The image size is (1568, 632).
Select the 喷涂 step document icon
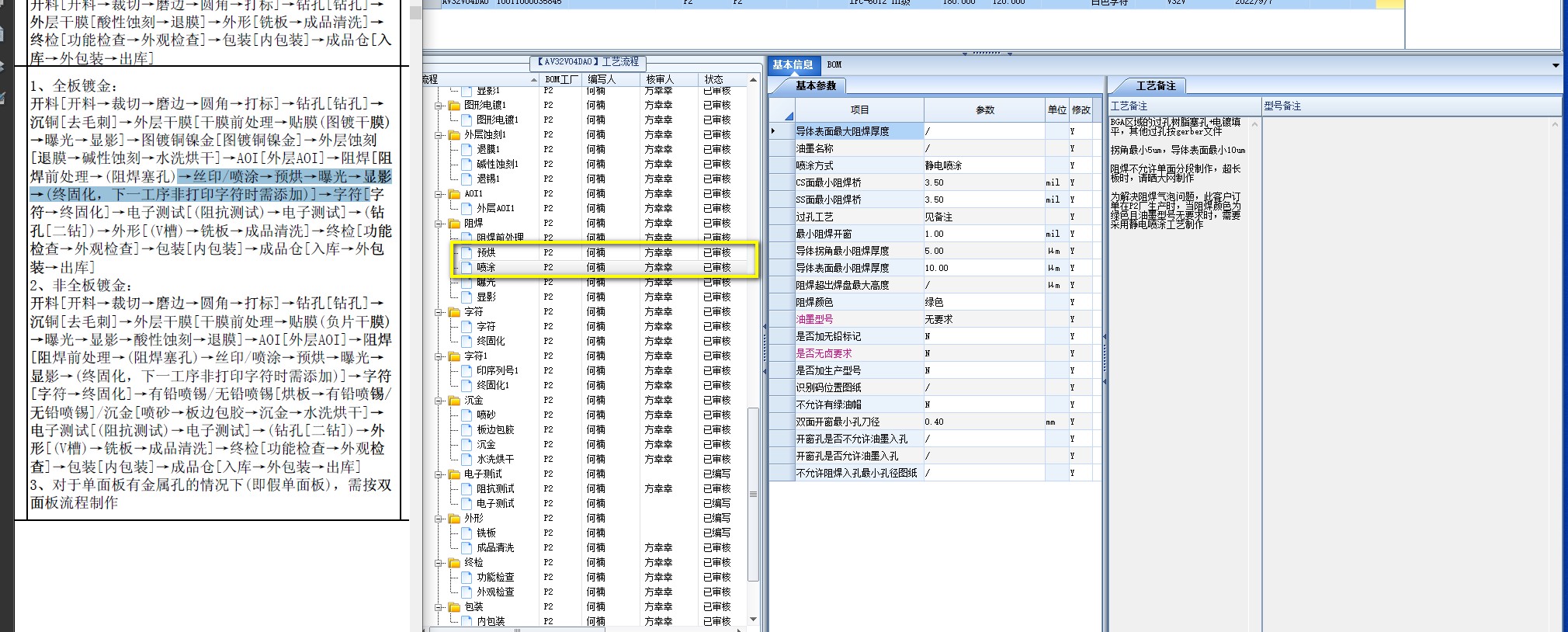click(x=467, y=268)
